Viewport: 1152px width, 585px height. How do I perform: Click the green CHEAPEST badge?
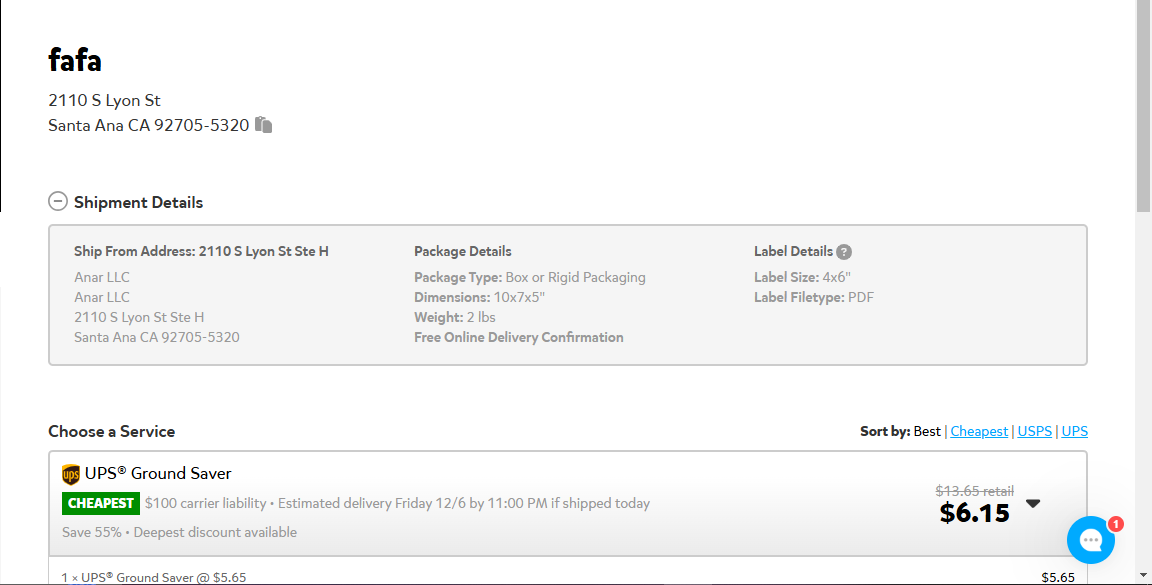(101, 503)
